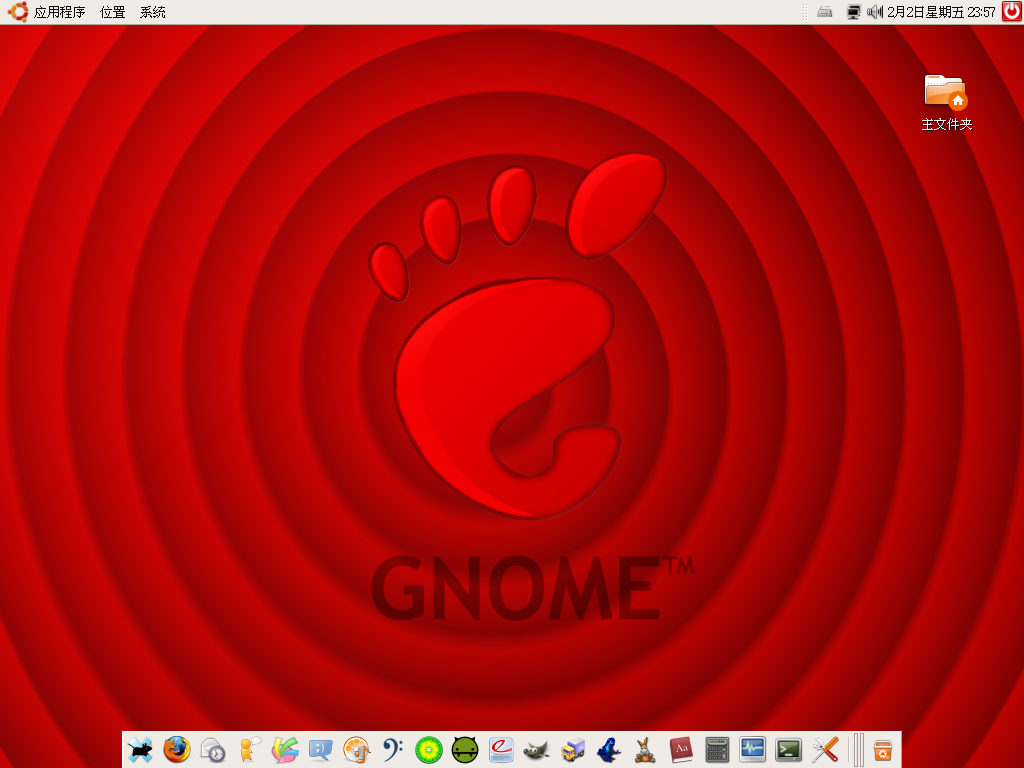Open the blue smiley chat bubble icon
The image size is (1024, 768).
point(321,750)
